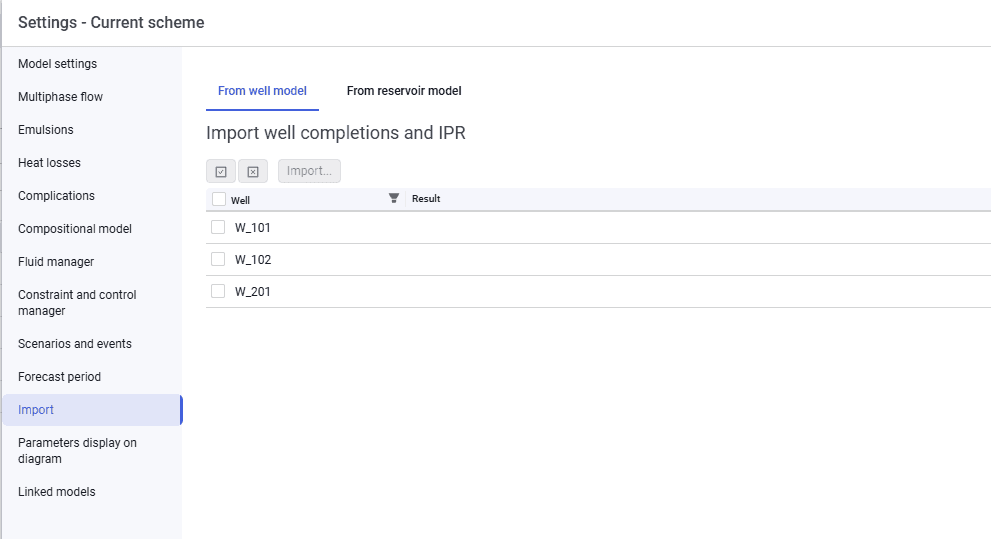This screenshot has height=539, width=991.
Task: Open the Fluid manager page
Action: click(56, 262)
